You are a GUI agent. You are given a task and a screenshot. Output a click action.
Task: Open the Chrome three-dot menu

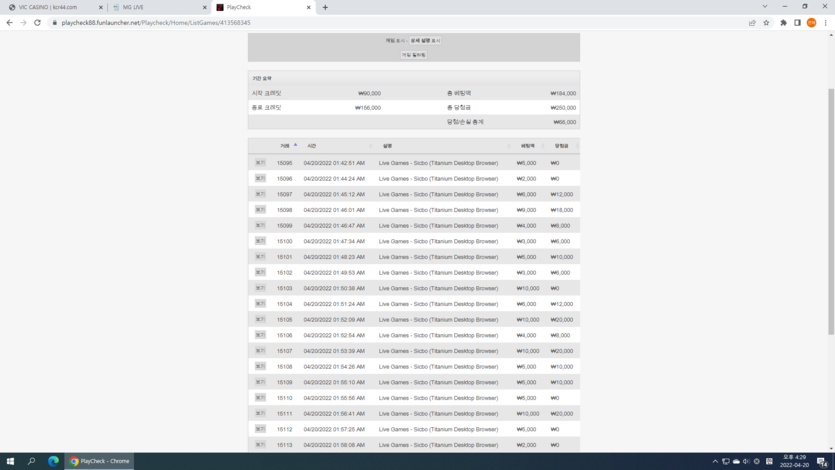825,23
